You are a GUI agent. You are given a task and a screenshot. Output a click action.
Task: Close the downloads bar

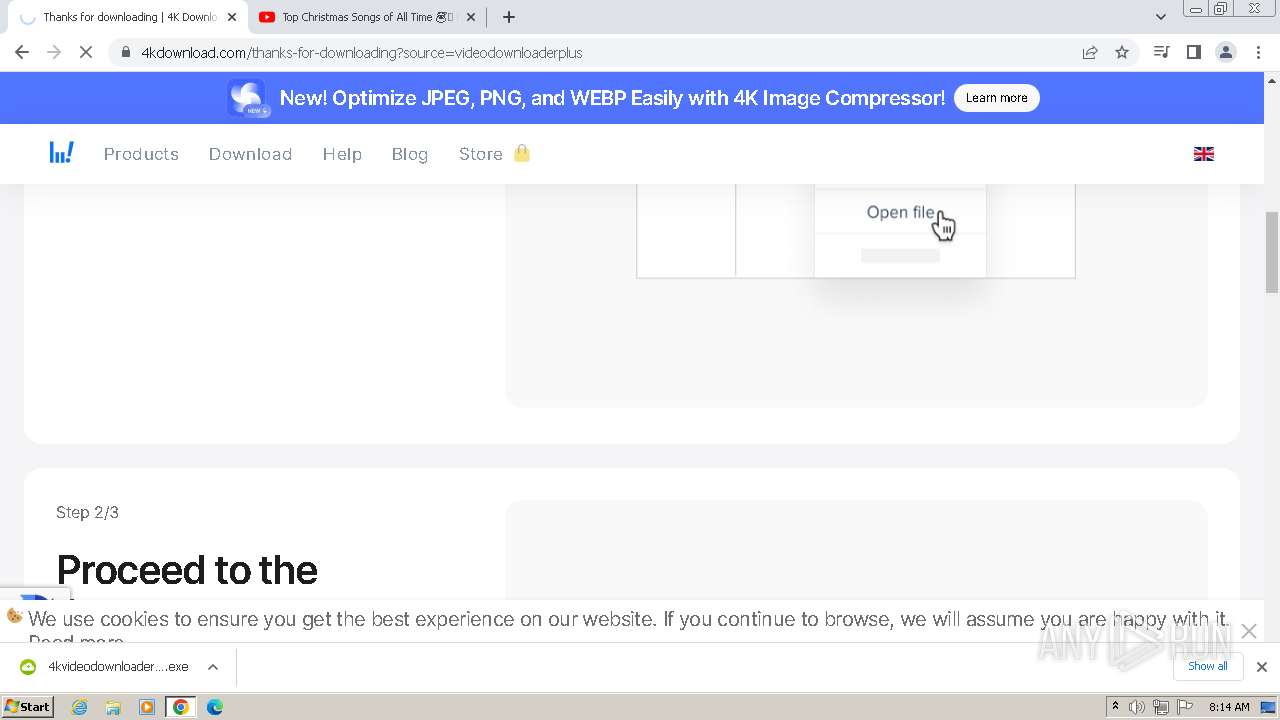(1261, 667)
